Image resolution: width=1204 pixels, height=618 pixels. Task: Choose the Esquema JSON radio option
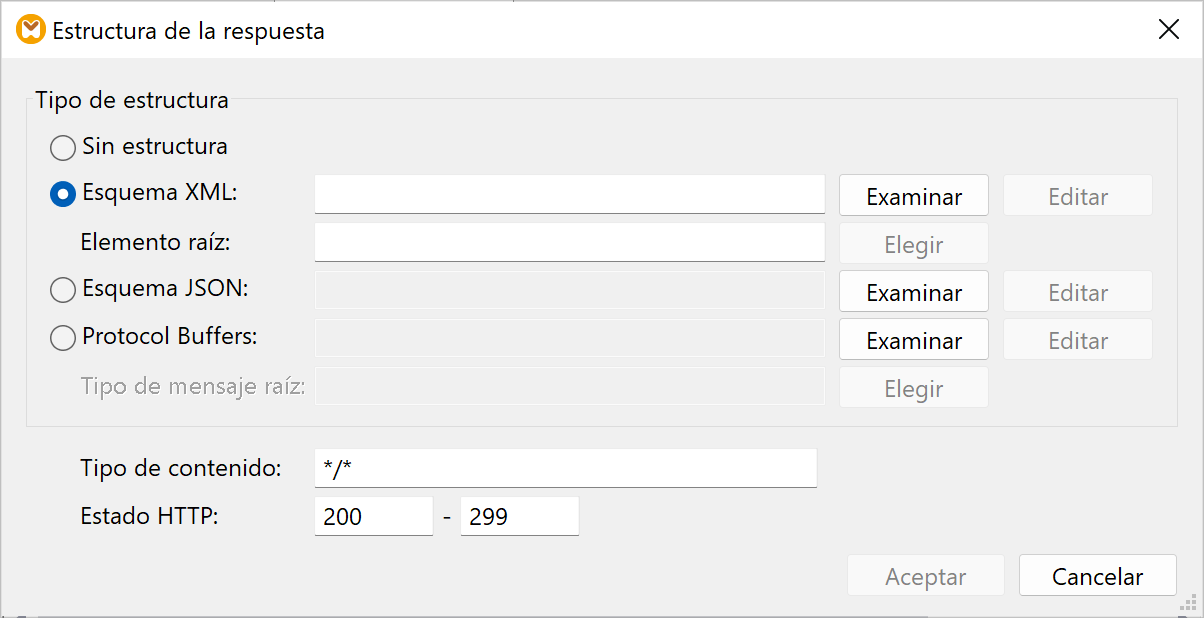point(63,290)
